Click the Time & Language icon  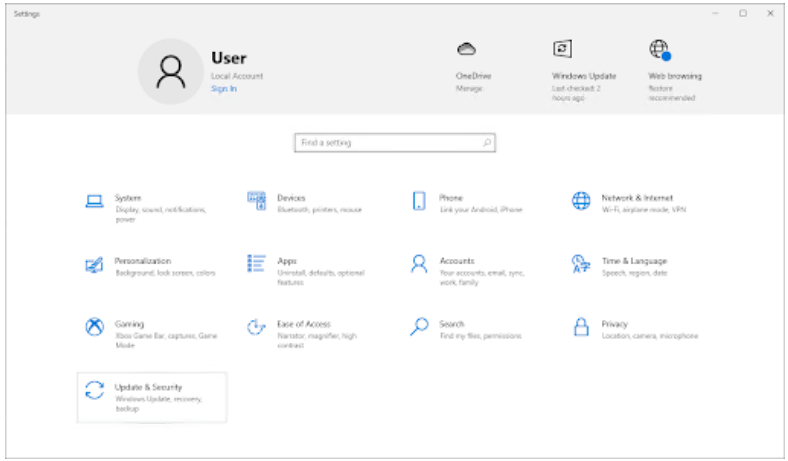click(x=581, y=264)
